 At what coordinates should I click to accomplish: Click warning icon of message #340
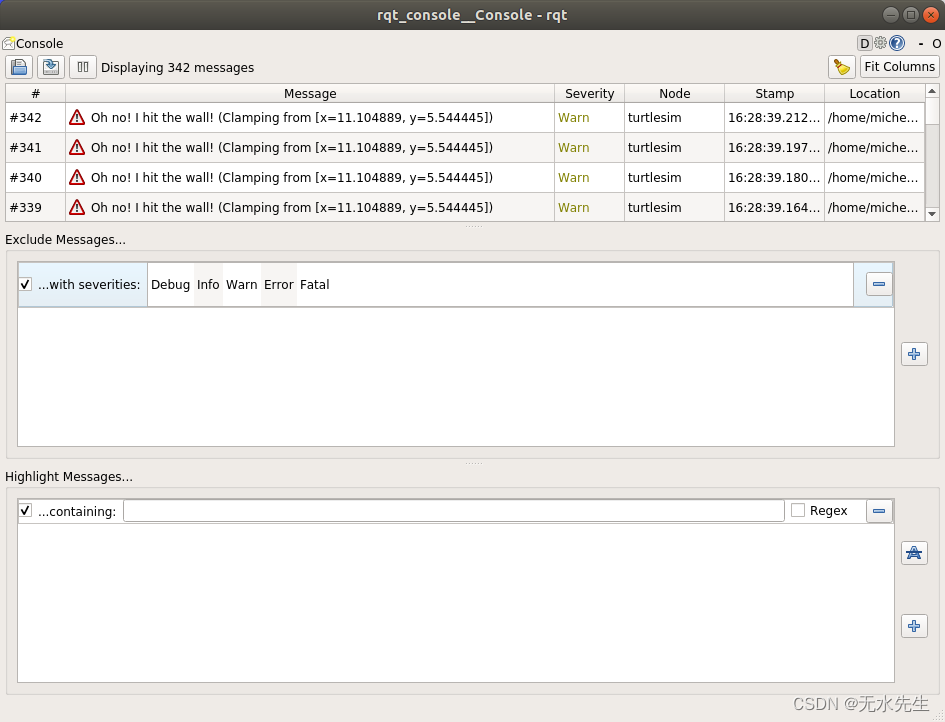click(77, 177)
